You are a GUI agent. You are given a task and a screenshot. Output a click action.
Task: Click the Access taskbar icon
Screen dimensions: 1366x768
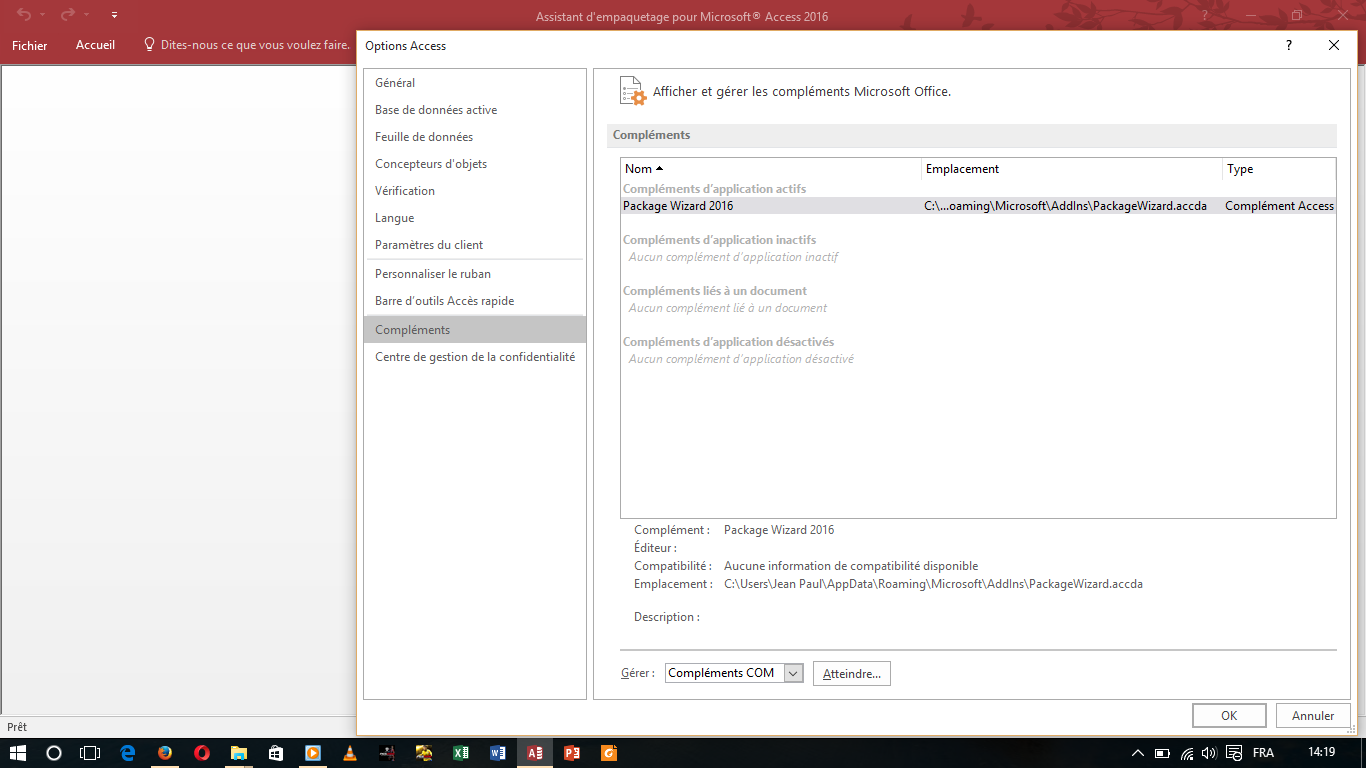tap(535, 753)
